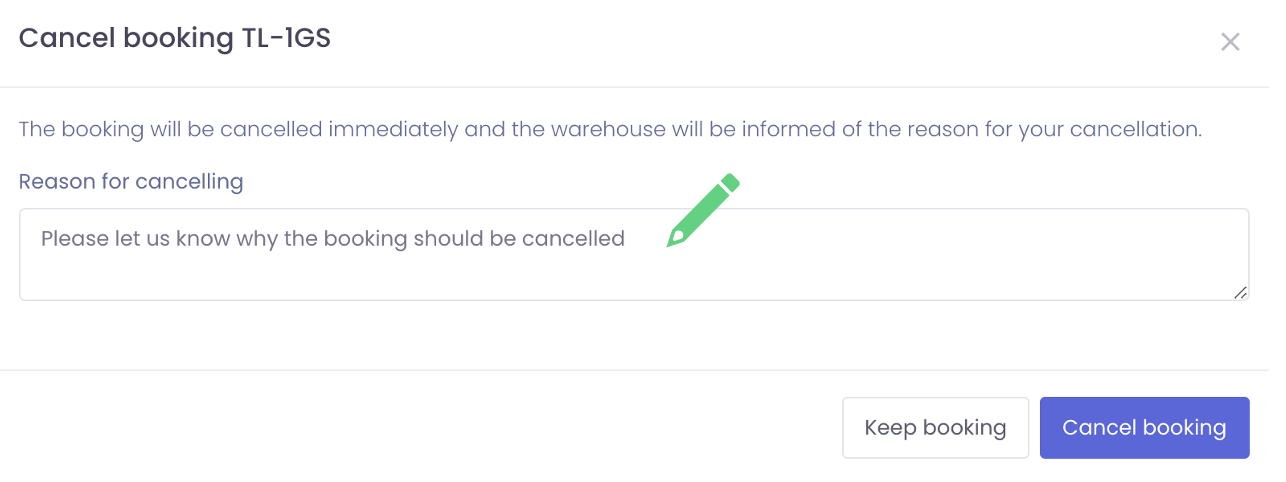Click the "Cancel booking TL-1GS" dialog title
This screenshot has height=482, width=1286.
[175, 38]
